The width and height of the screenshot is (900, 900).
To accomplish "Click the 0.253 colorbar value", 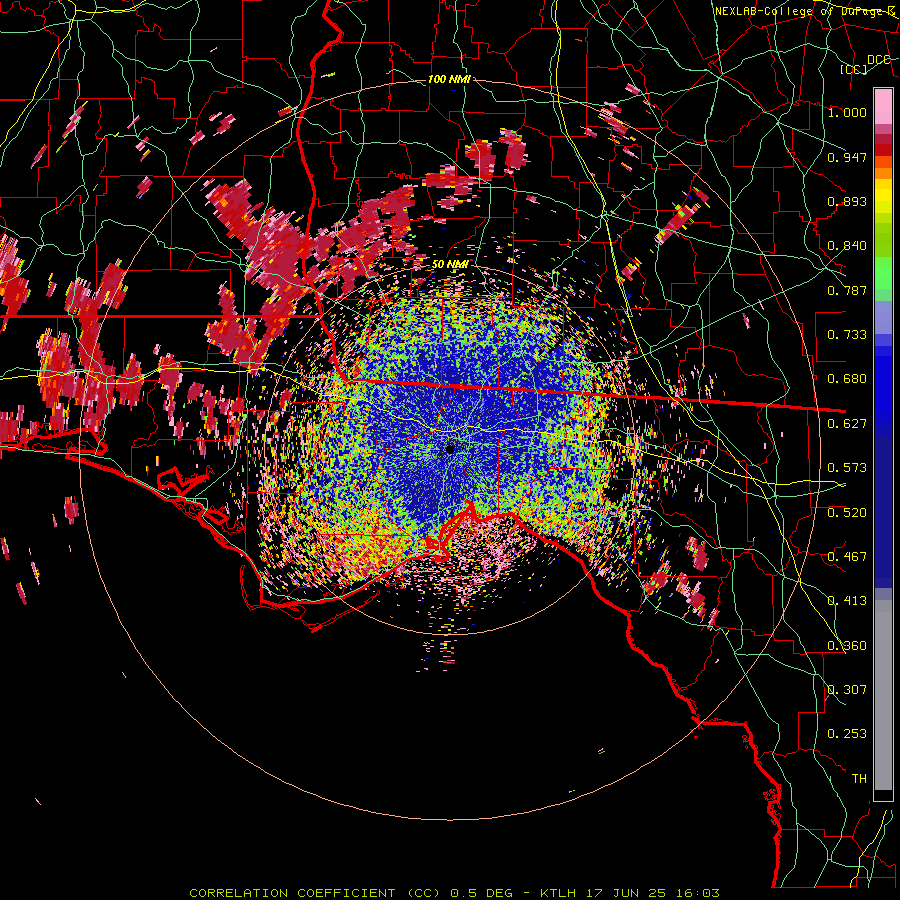I will point(847,734).
